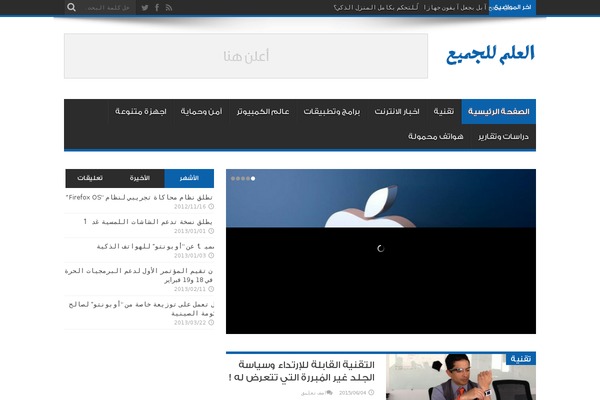The width and height of the screenshot is (600, 400).
Task: Click the أعلن هنا ad banner
Action: [246, 56]
